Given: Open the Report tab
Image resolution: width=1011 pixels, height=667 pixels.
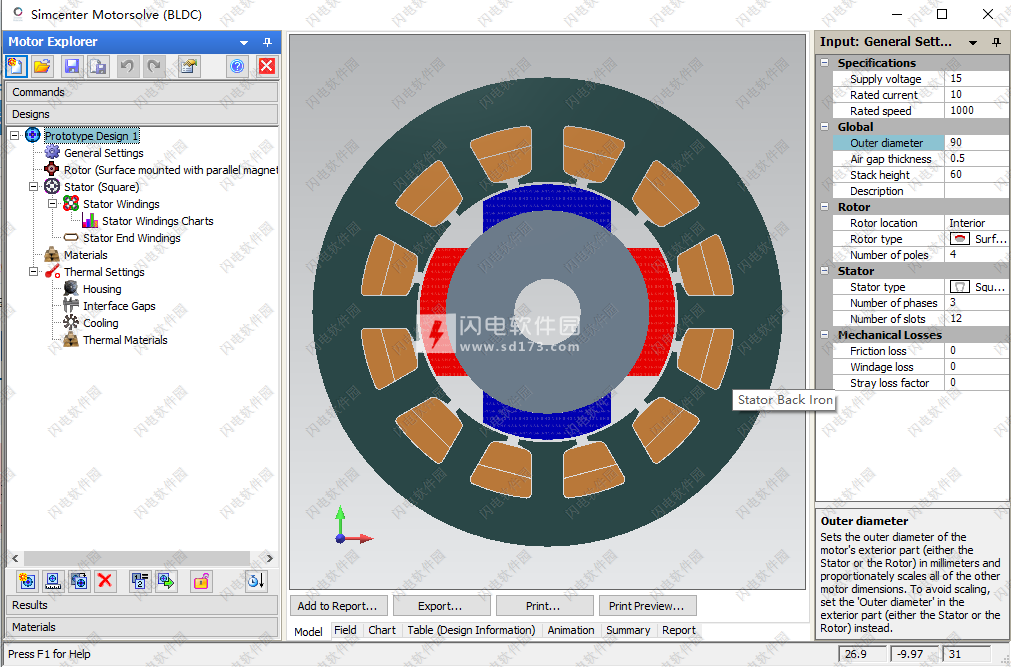Looking at the screenshot, I should click(x=678, y=630).
